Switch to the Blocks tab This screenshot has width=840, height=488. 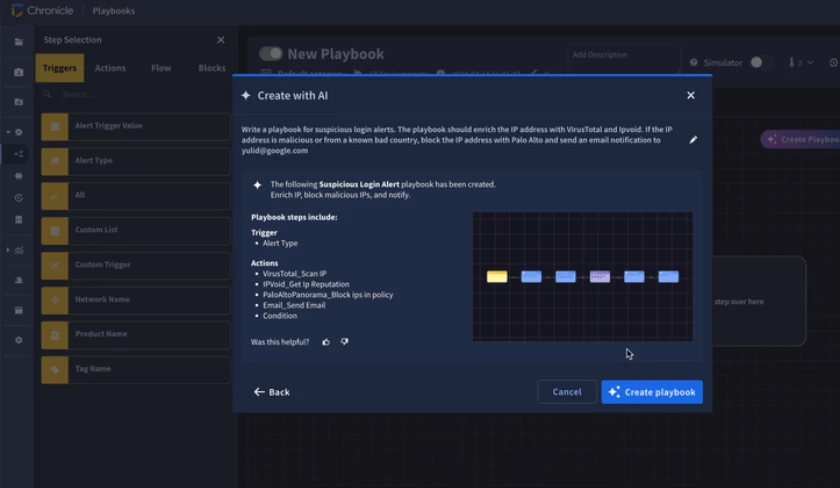click(212, 68)
